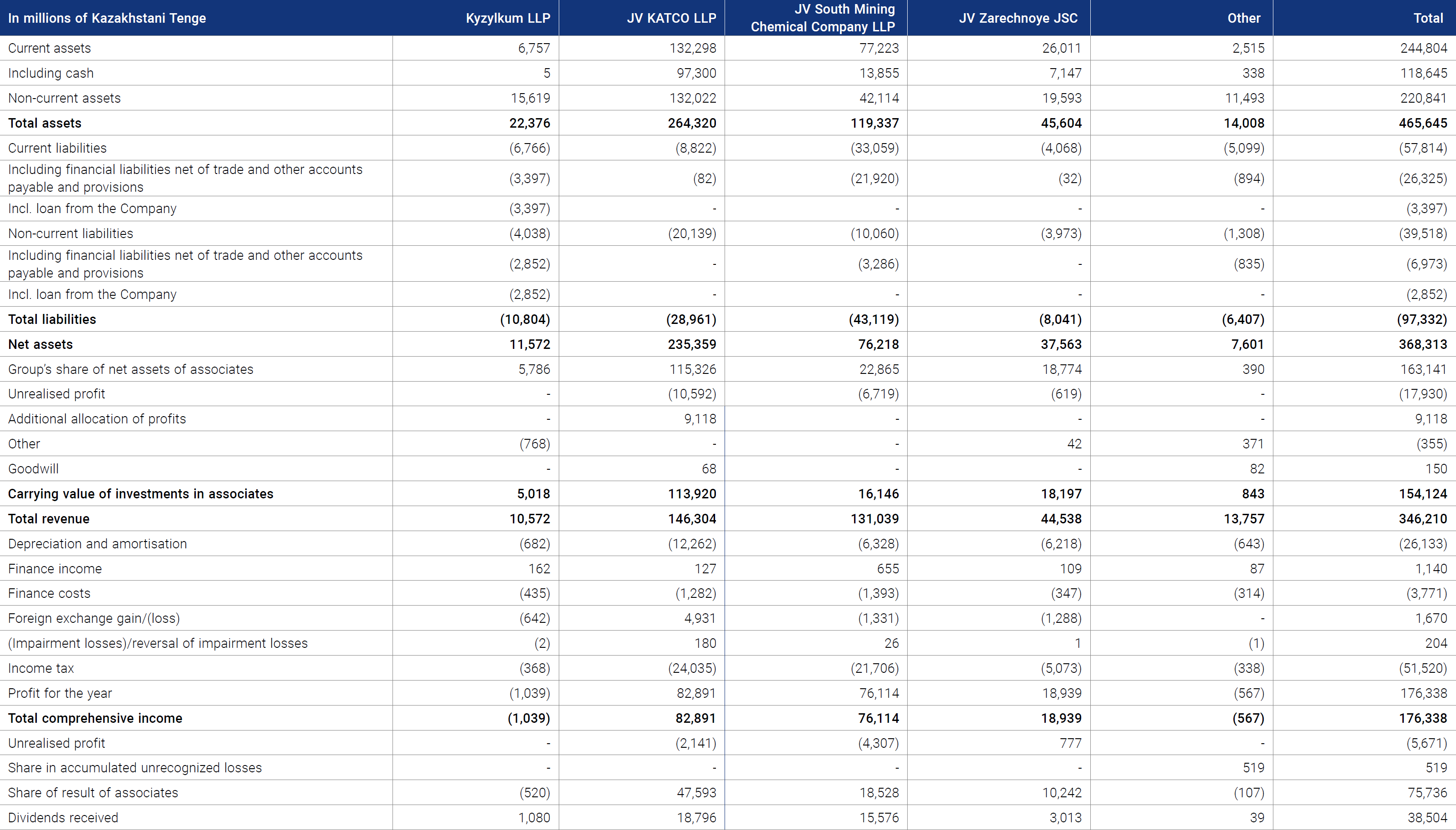
Task: Click the 'In millions of Kazakhstani Tenge' header
Action: click(107, 18)
